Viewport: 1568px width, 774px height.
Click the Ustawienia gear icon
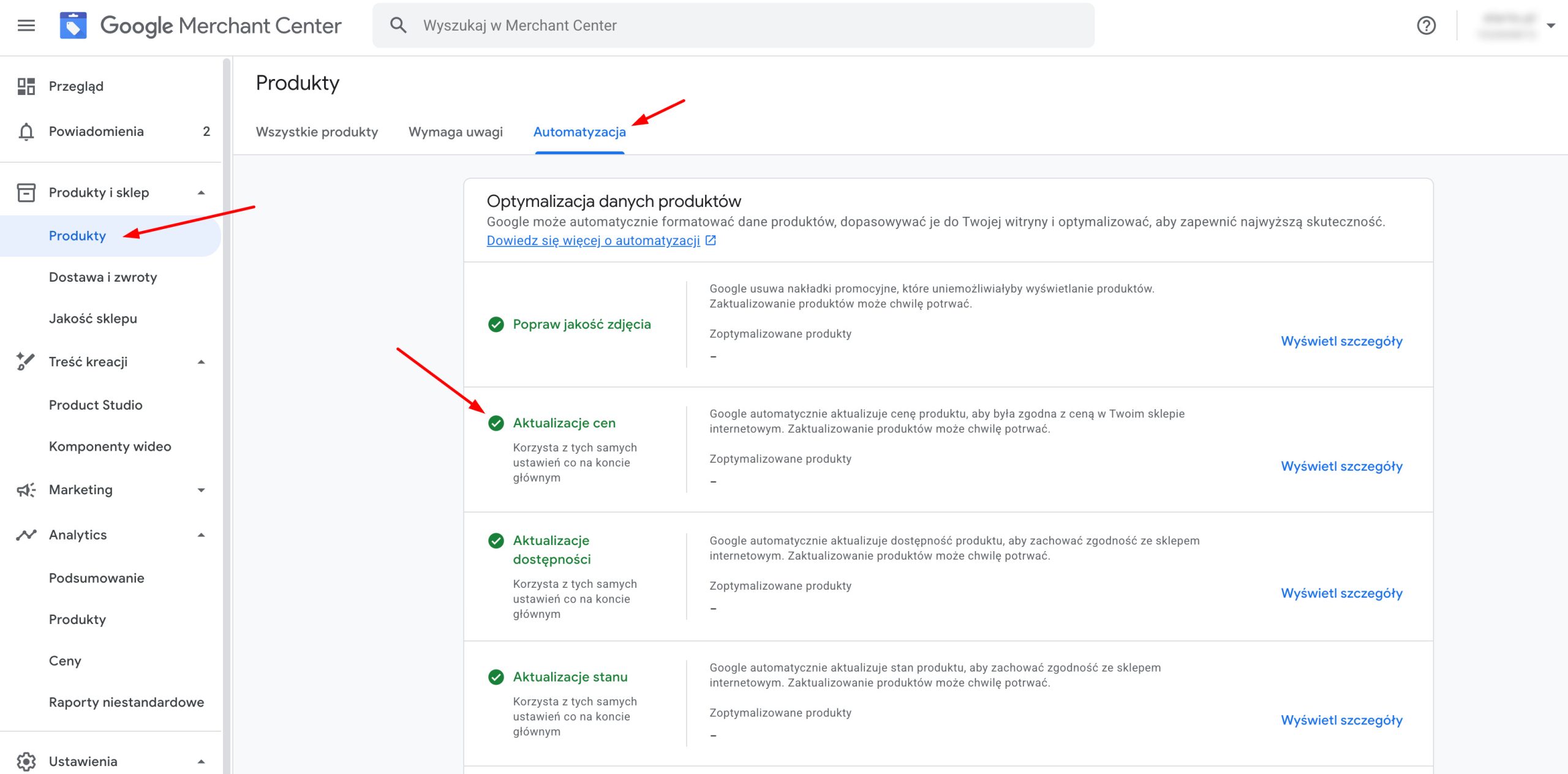26,761
